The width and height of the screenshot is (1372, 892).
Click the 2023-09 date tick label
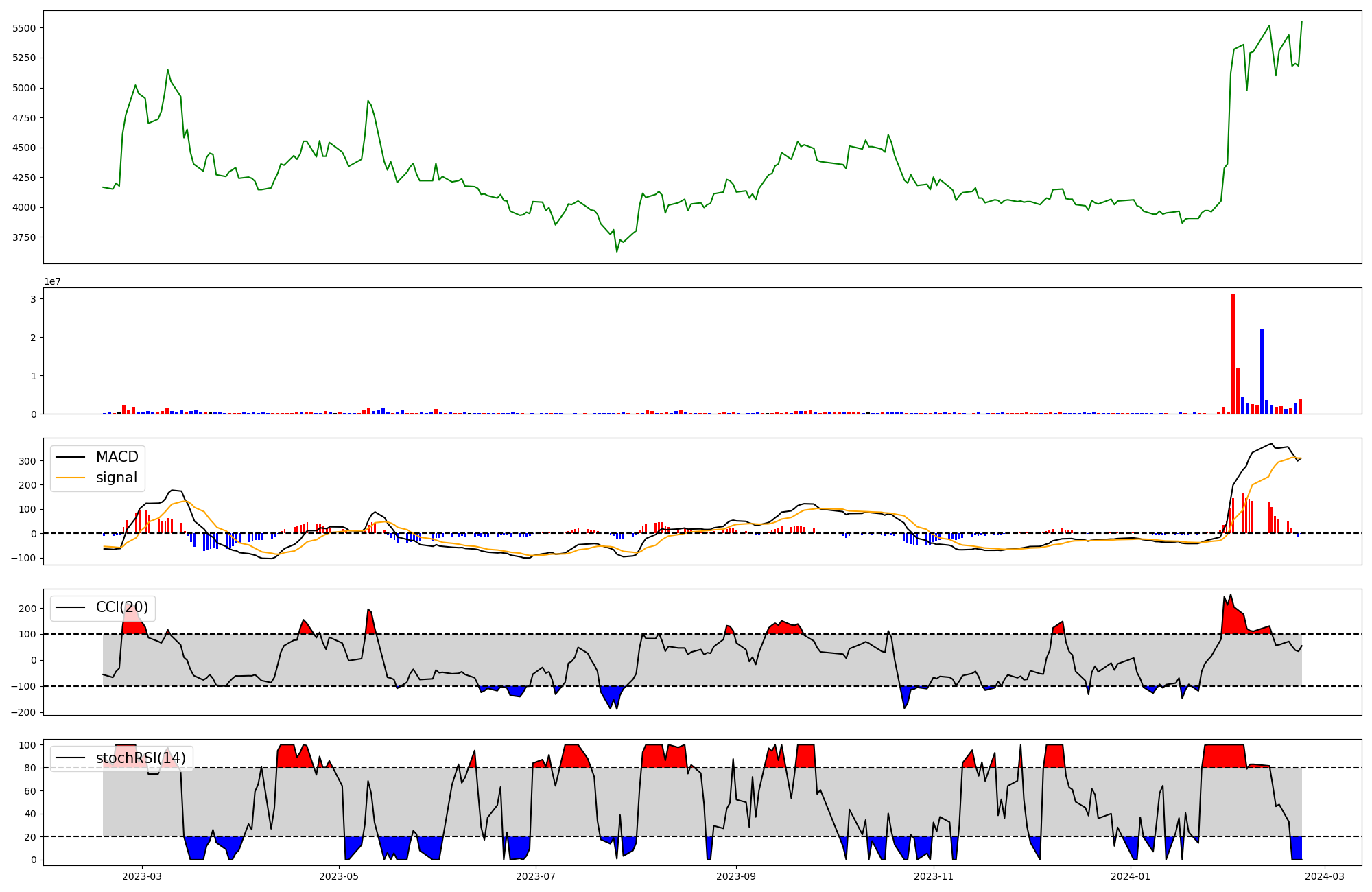click(736, 876)
